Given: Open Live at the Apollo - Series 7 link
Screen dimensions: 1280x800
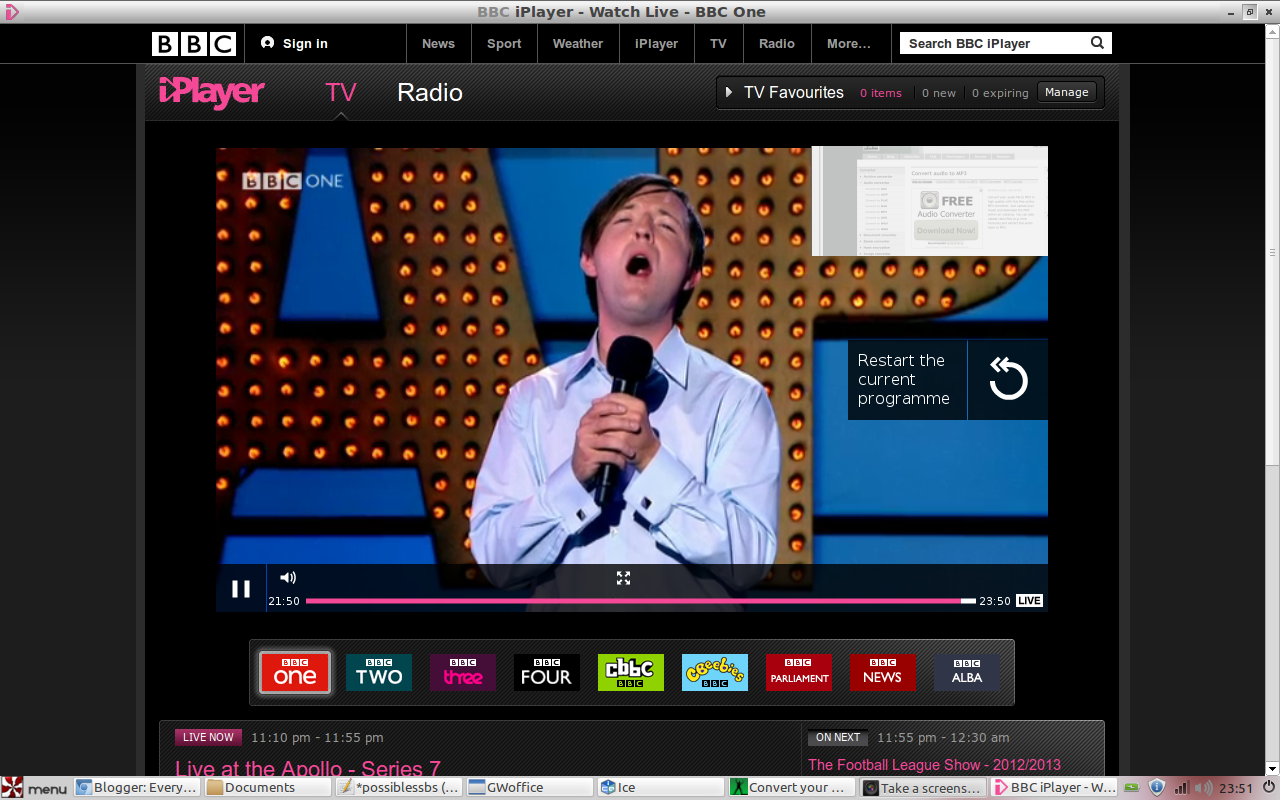Looking at the screenshot, I should click(308, 769).
